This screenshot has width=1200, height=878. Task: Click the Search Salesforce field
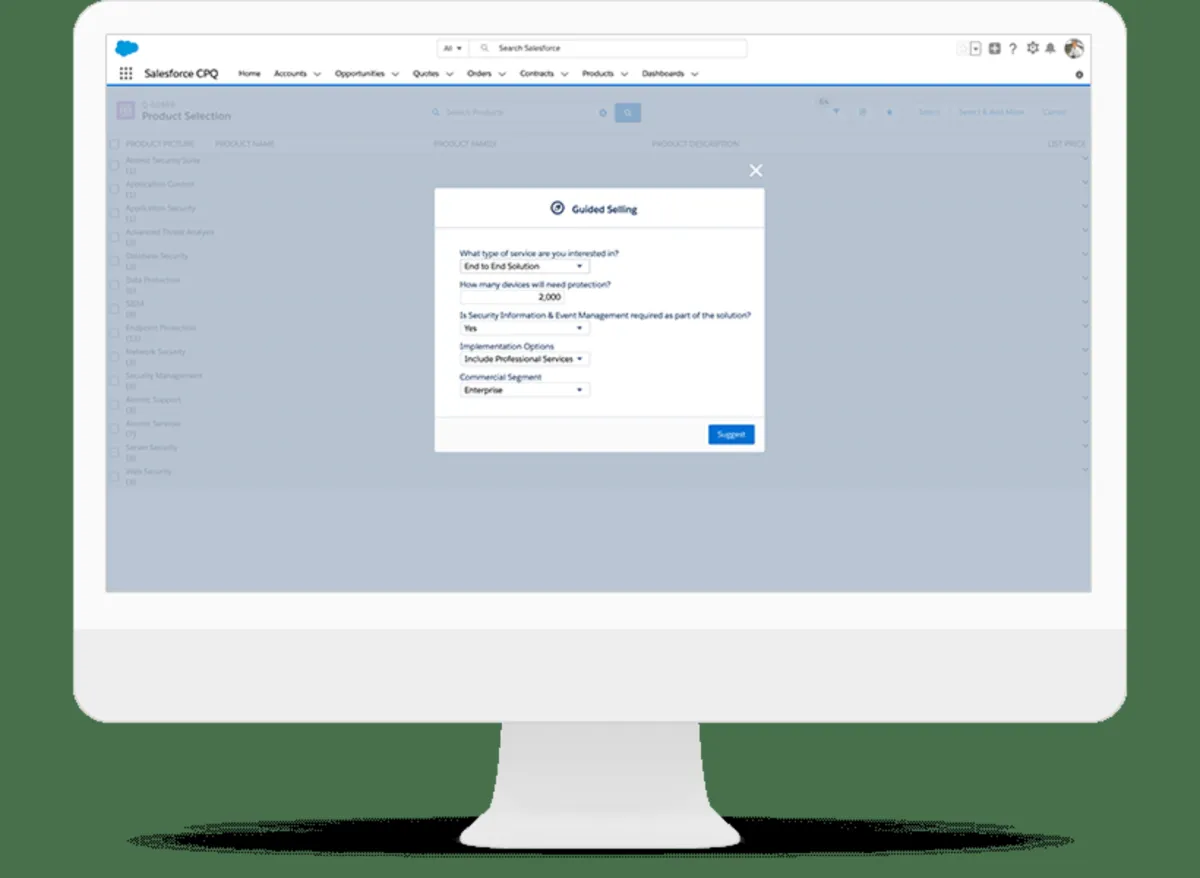coord(608,48)
